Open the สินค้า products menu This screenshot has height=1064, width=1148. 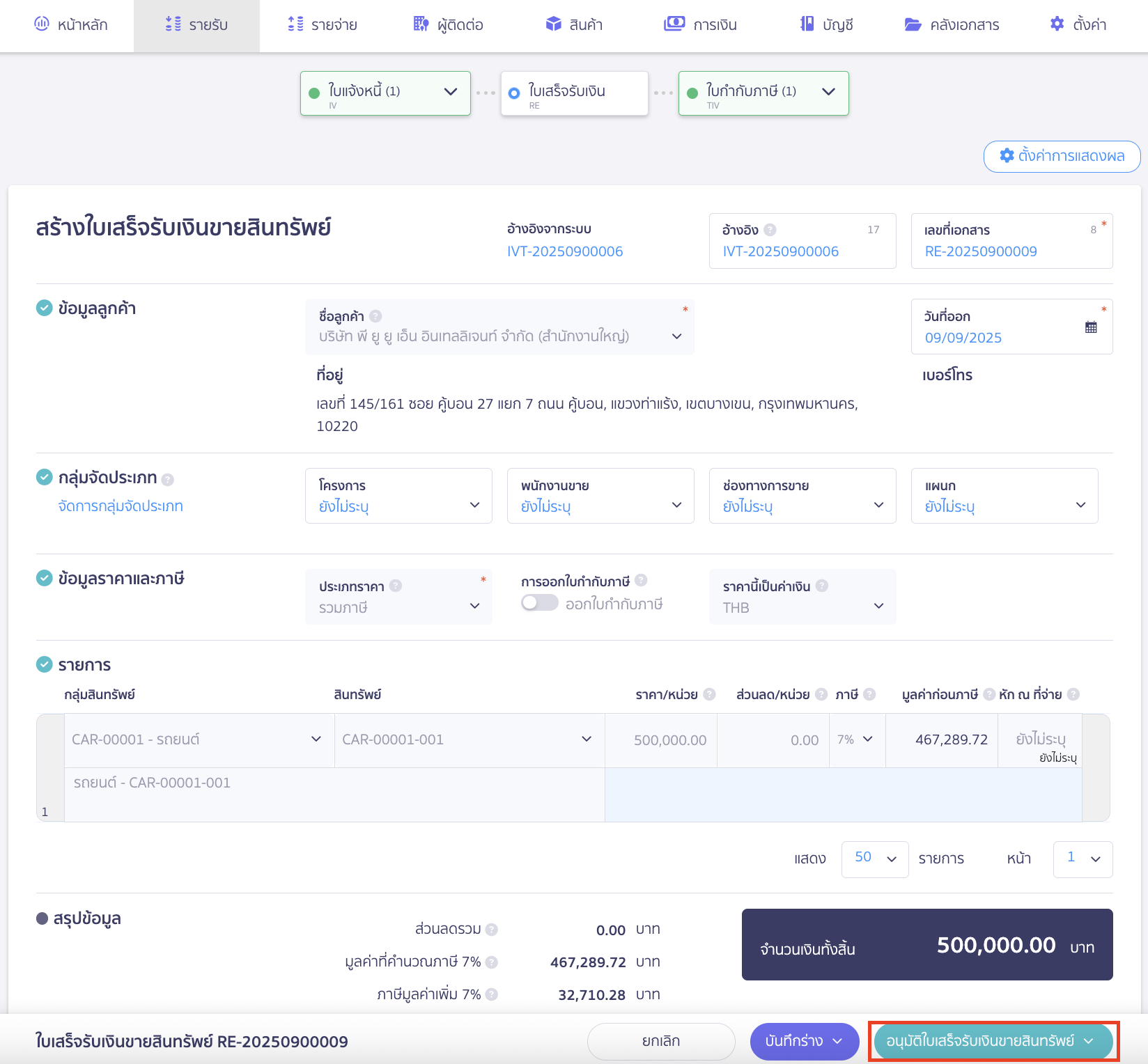574,25
